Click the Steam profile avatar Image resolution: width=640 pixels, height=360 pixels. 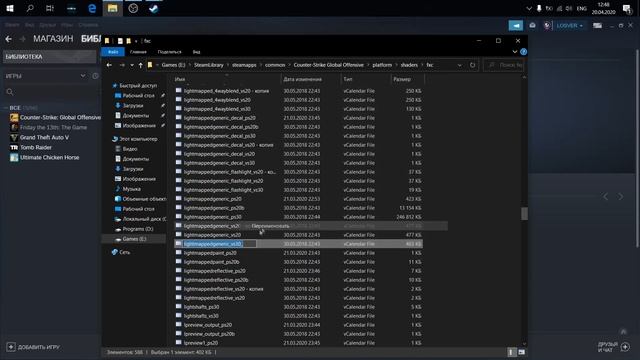pyautogui.click(x=547, y=25)
